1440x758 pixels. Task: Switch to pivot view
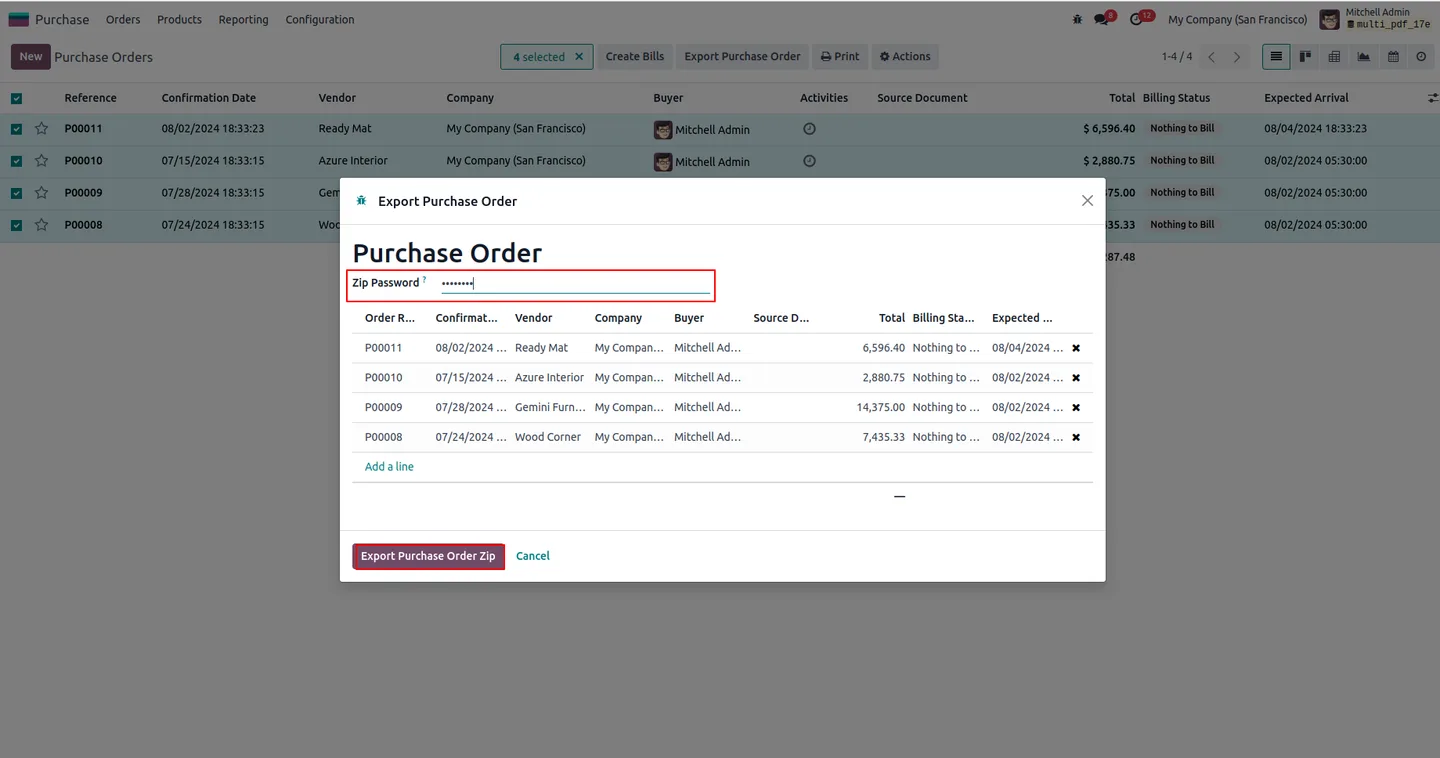1334,57
